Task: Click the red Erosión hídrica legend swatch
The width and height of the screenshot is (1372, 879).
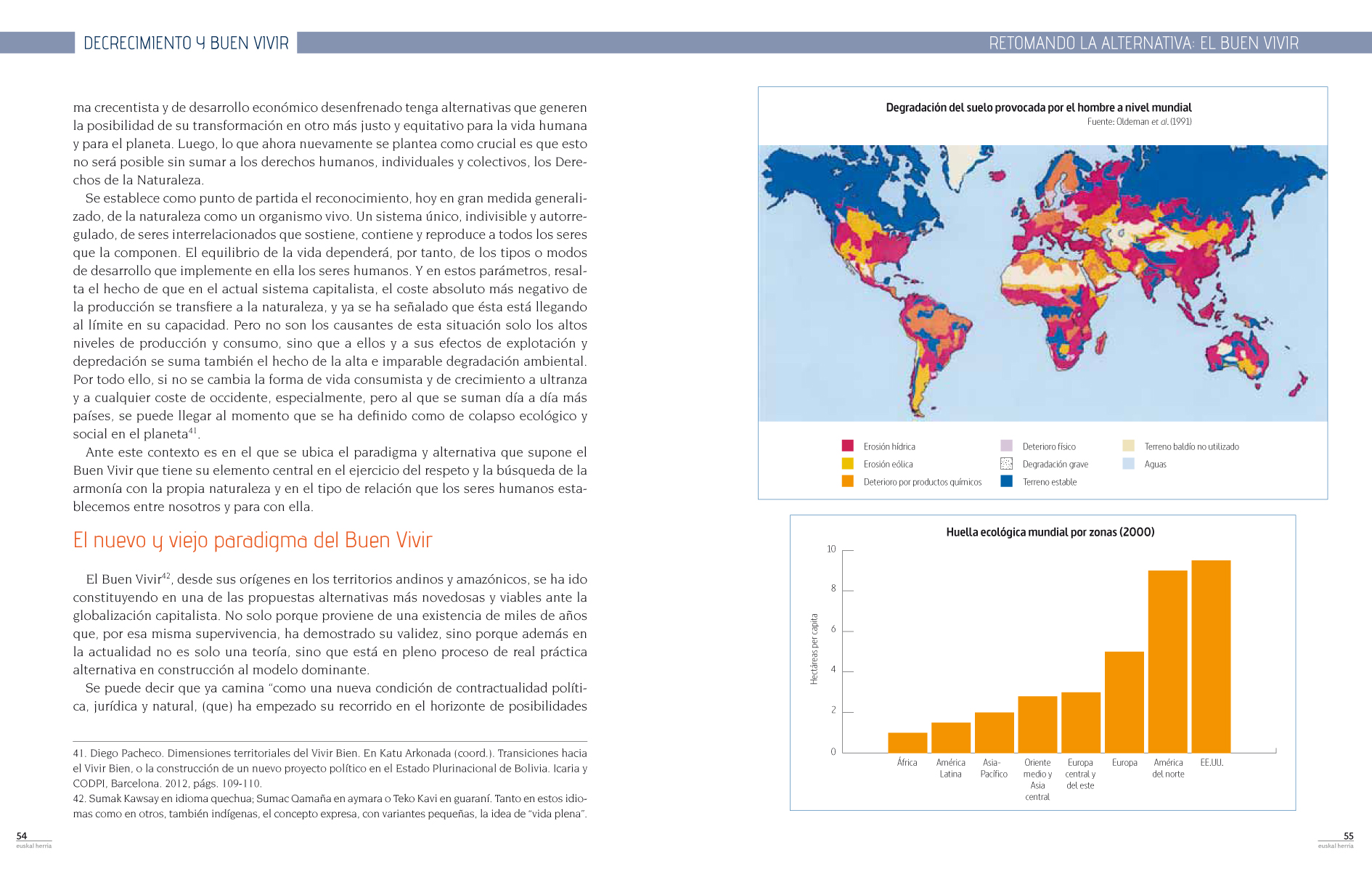Action: (847, 446)
